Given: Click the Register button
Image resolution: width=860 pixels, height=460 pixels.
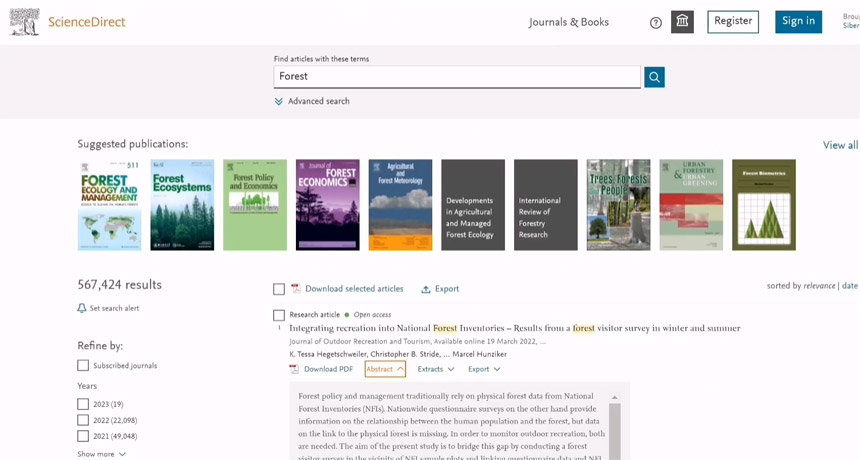Looking at the screenshot, I should (x=733, y=21).
